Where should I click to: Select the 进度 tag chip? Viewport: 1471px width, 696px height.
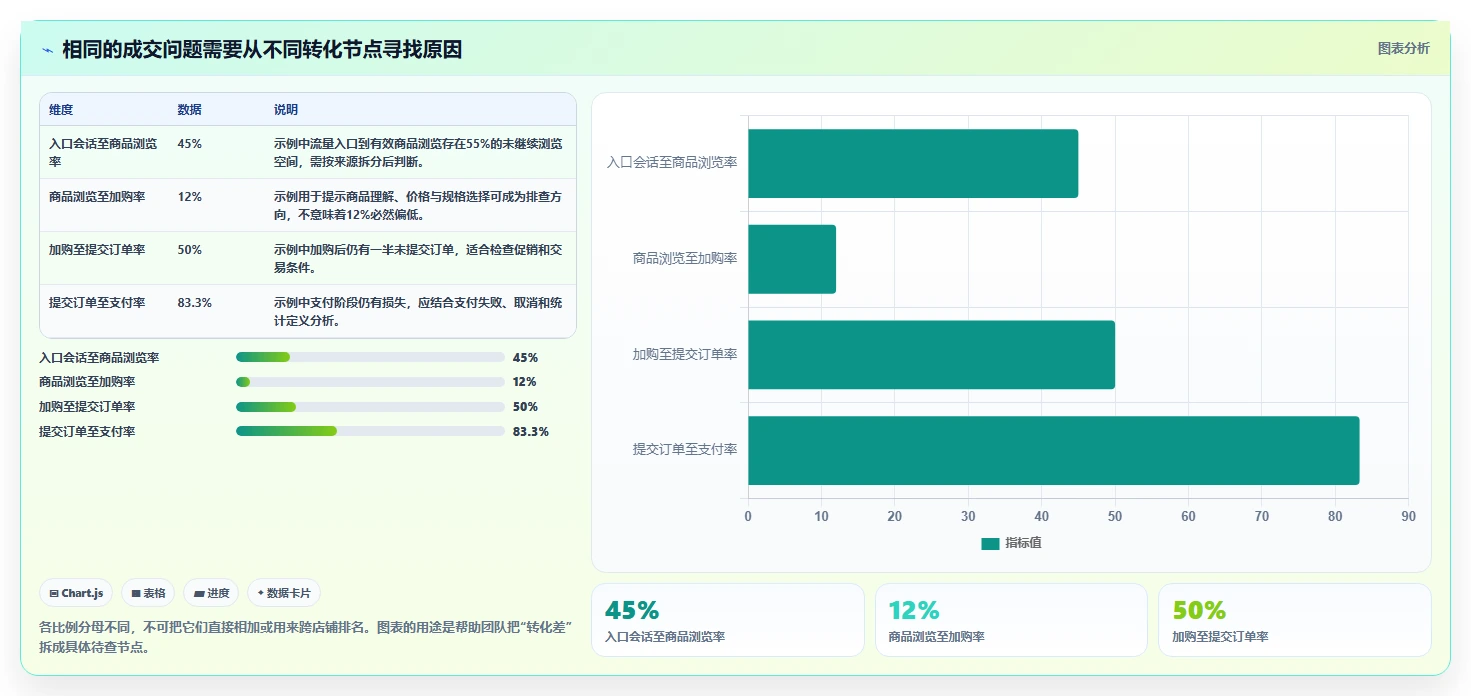point(211,593)
